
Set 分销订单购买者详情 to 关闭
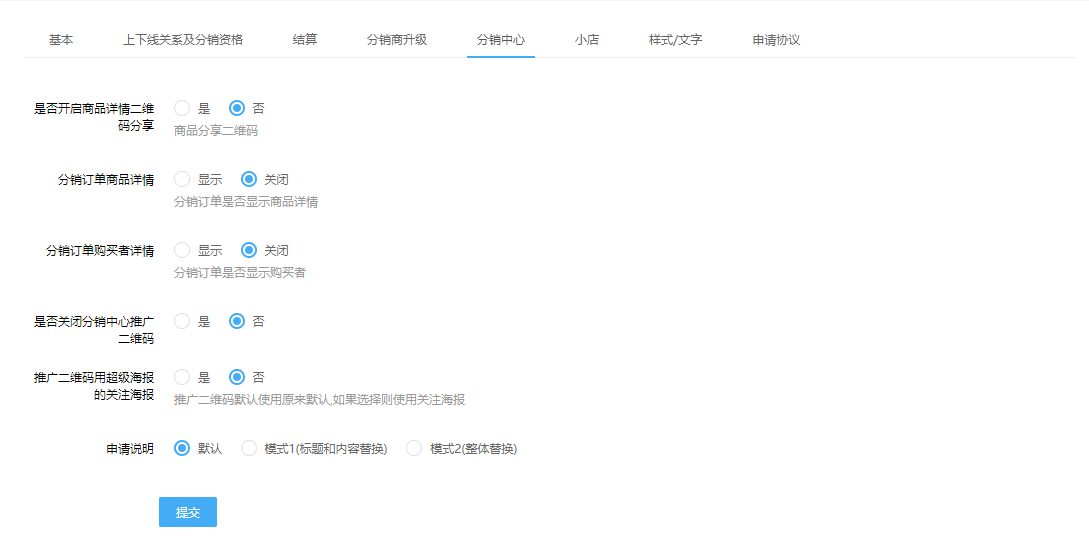pos(249,250)
